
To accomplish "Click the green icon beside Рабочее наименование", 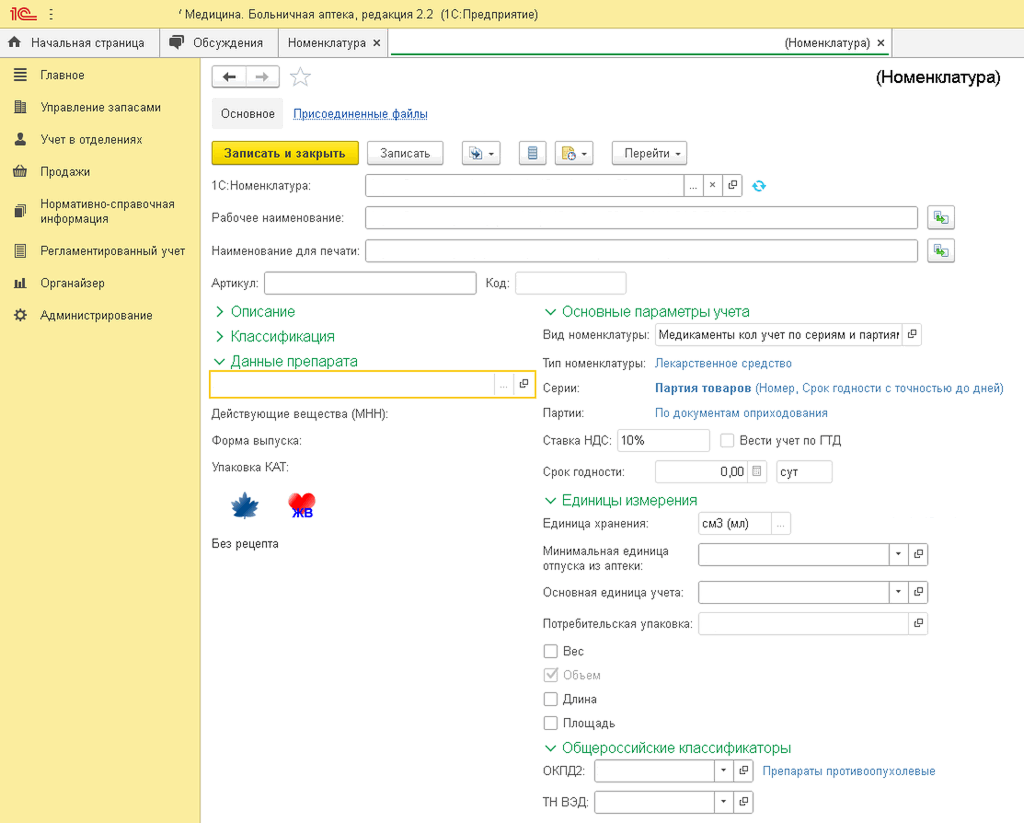I will point(940,218).
